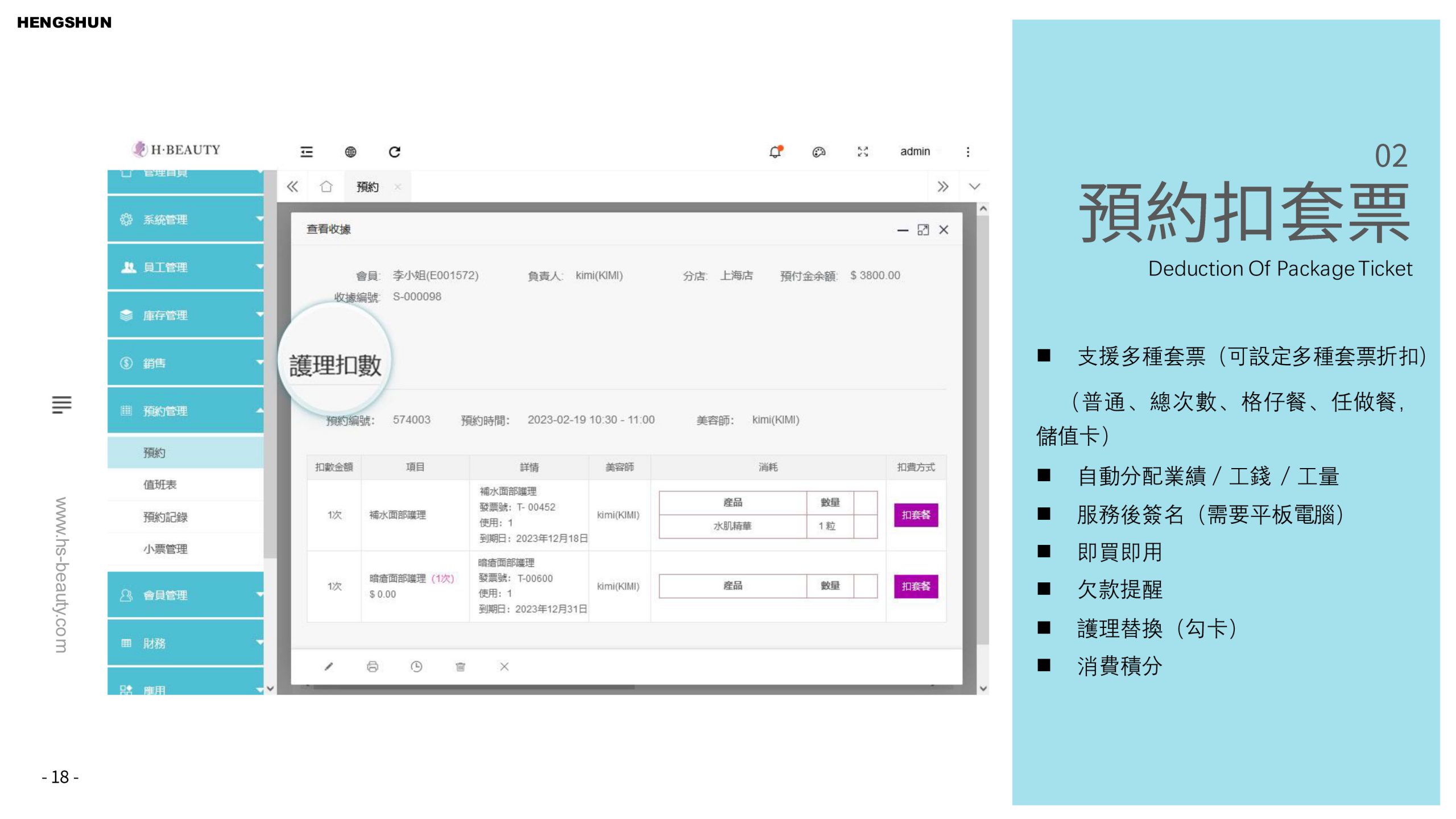Close the 查看收據 dialog
The width and height of the screenshot is (1456, 819).
[x=944, y=230]
